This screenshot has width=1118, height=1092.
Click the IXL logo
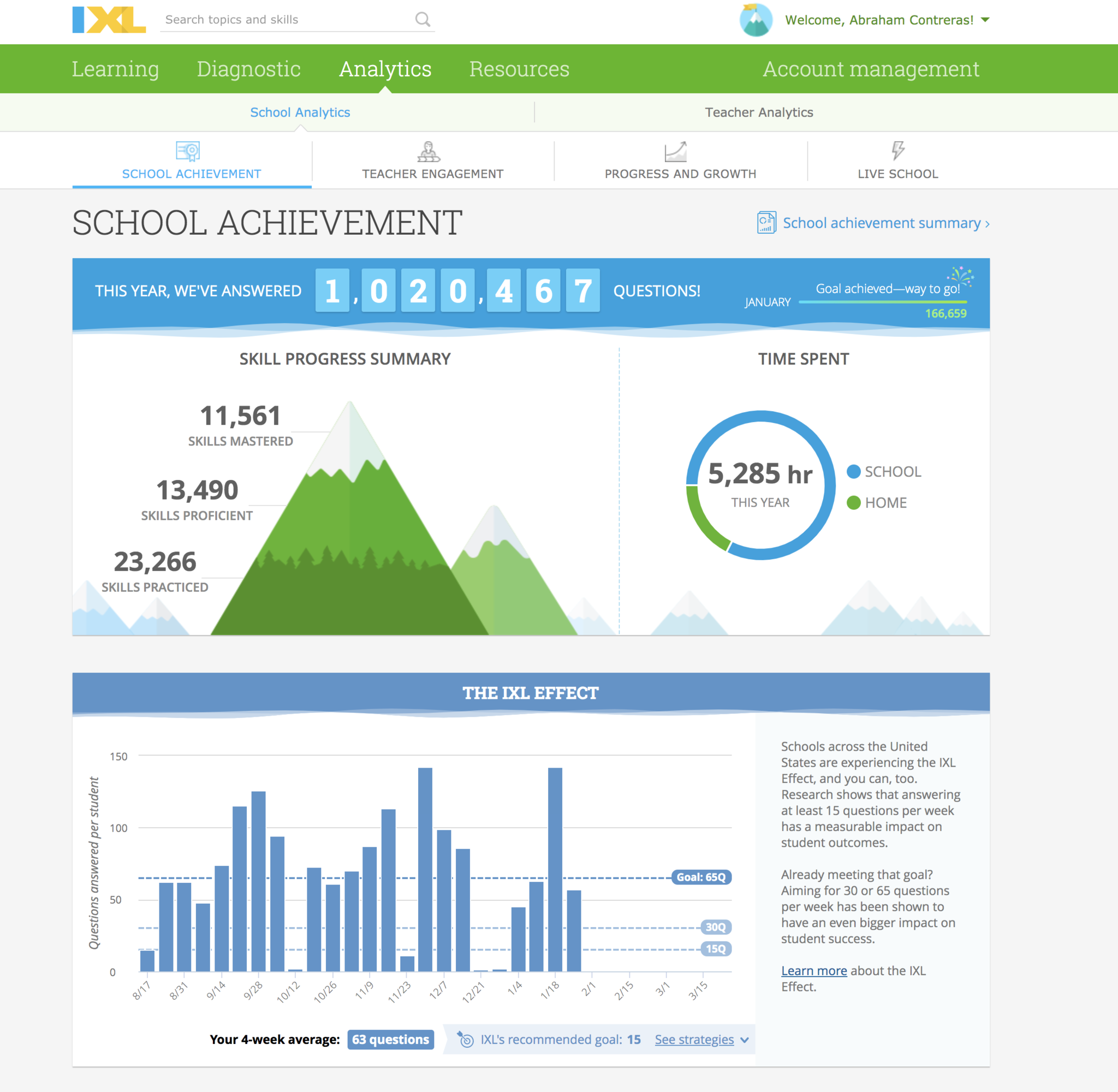(109, 20)
